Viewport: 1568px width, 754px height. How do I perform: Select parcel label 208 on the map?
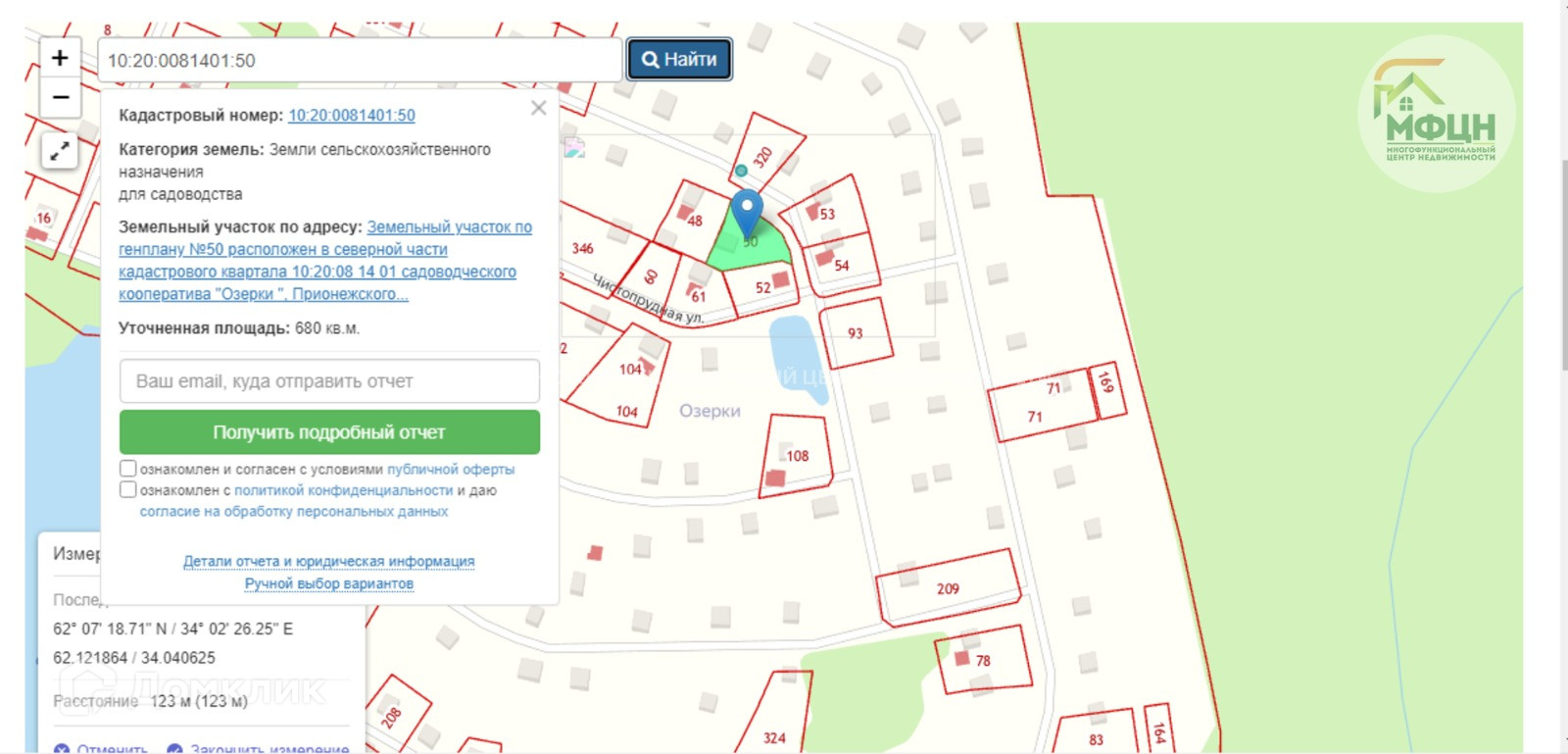pyautogui.click(x=391, y=718)
